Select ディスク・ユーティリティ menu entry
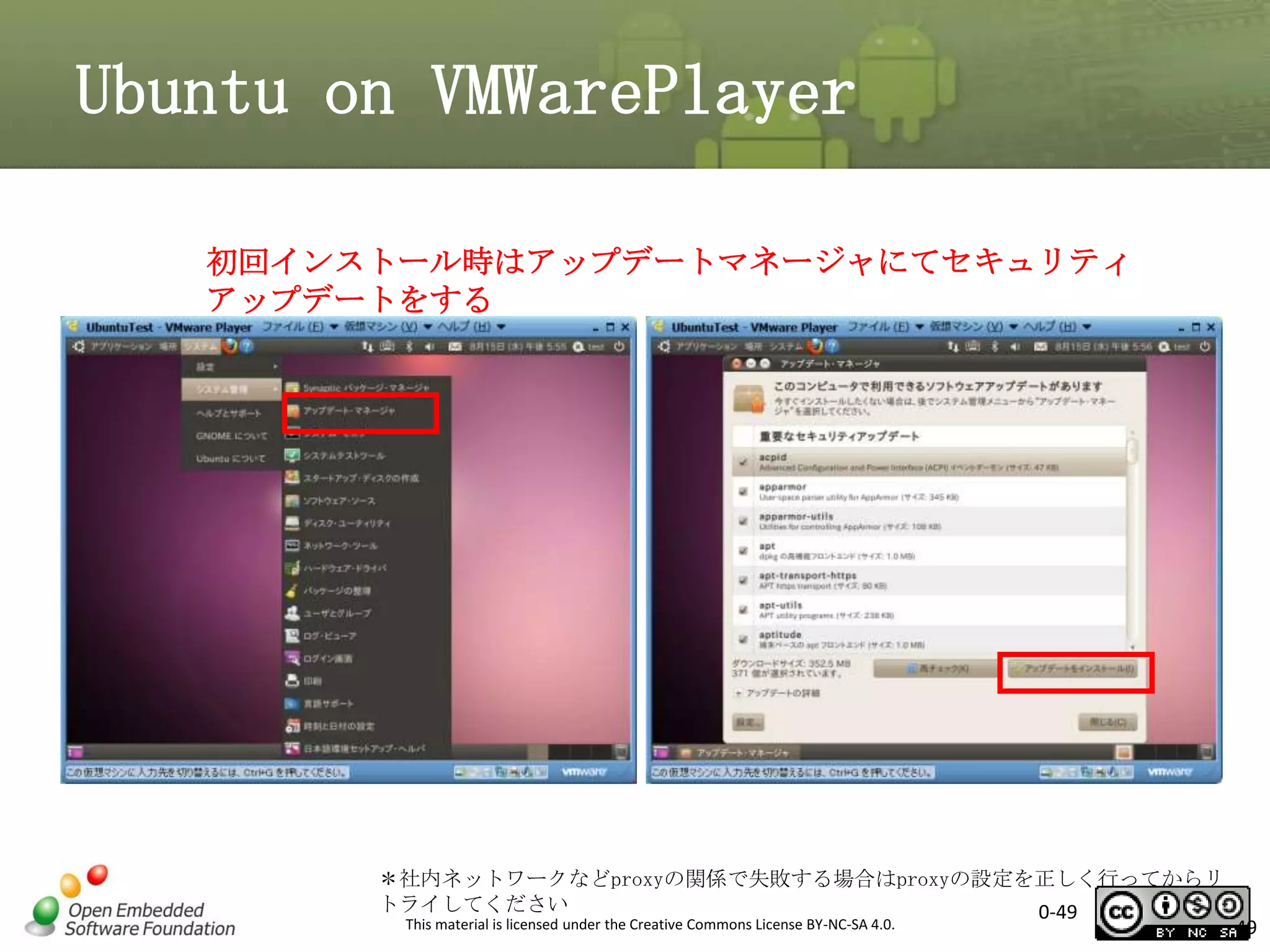Screen dimensions: 1270x952 click(x=366, y=523)
